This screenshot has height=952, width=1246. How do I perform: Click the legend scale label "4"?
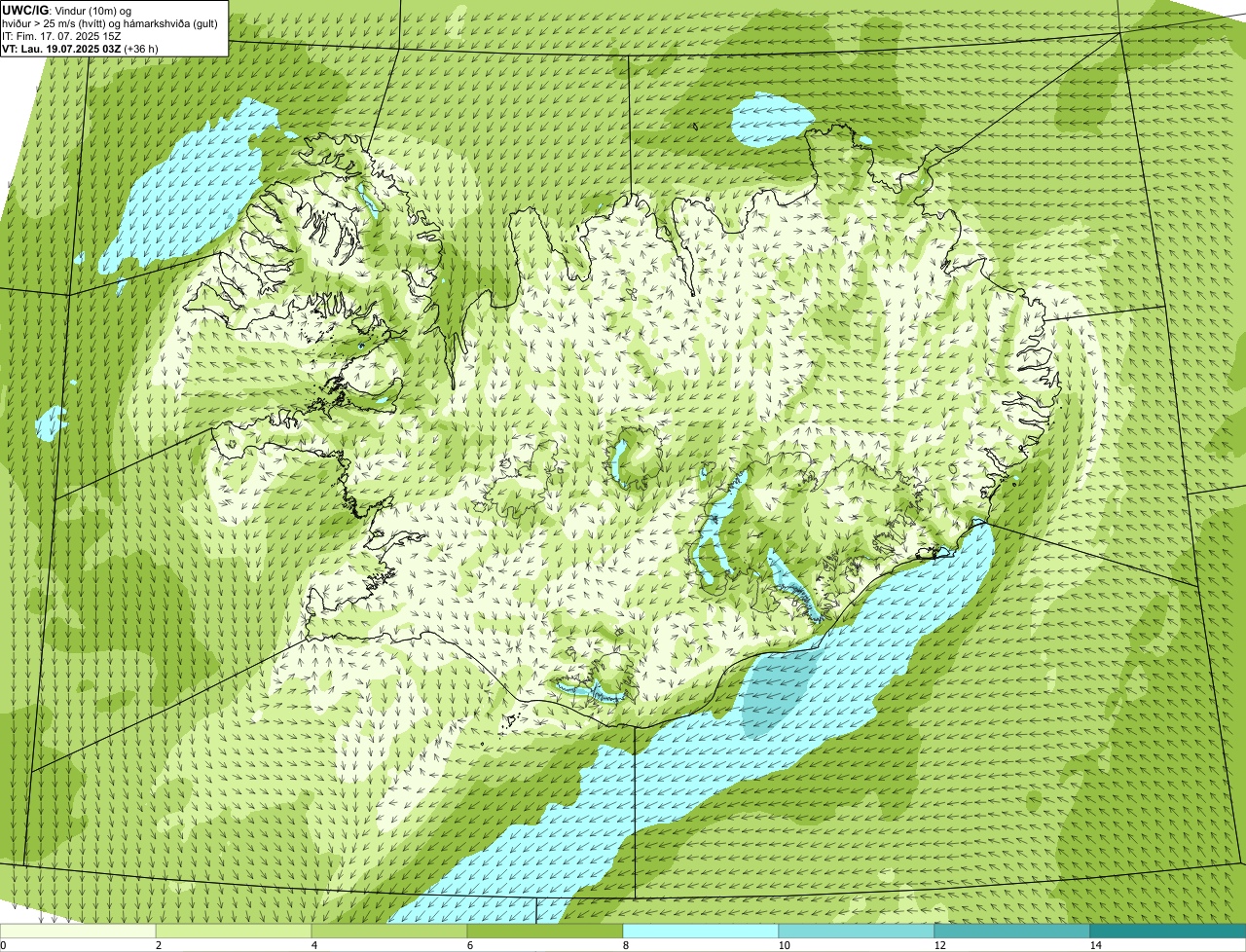click(x=313, y=945)
